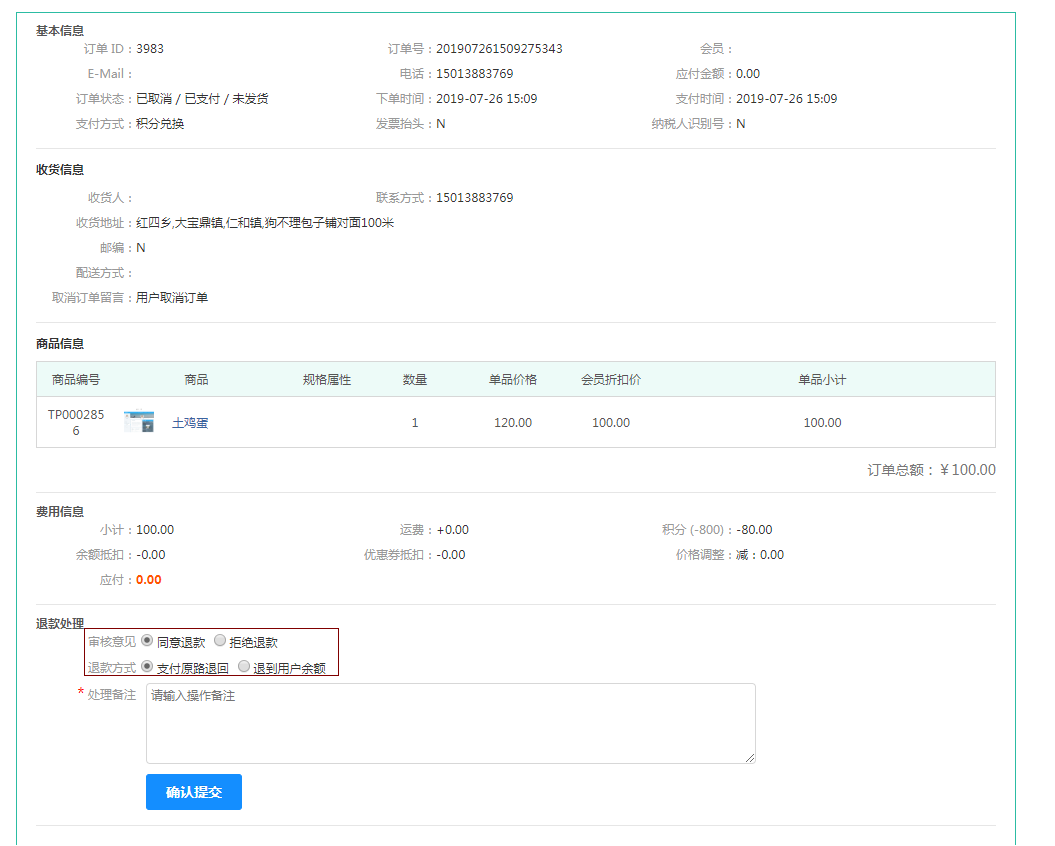Click the 收货地址 address text
Image resolution: width=1055 pixels, height=846 pixels.
pyautogui.click(x=265, y=223)
